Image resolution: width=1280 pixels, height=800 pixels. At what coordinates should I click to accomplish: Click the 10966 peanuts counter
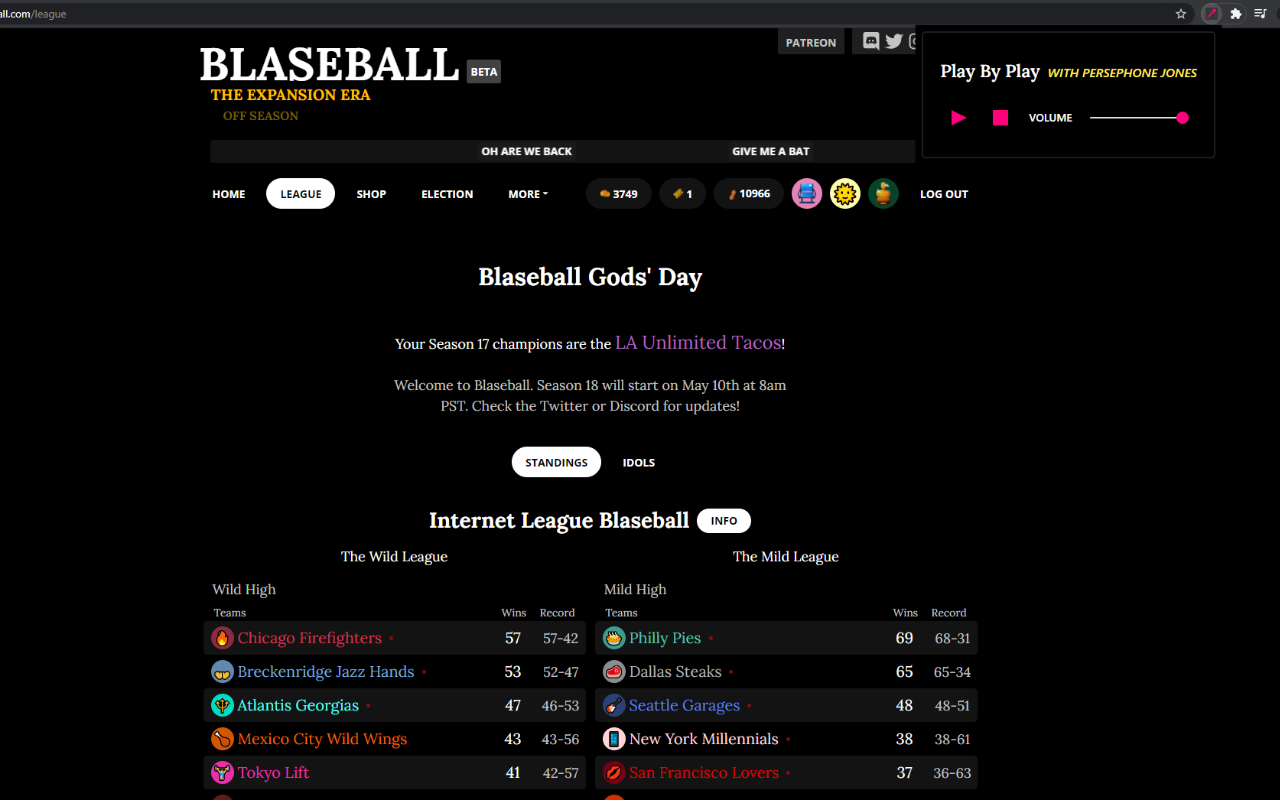pos(749,194)
